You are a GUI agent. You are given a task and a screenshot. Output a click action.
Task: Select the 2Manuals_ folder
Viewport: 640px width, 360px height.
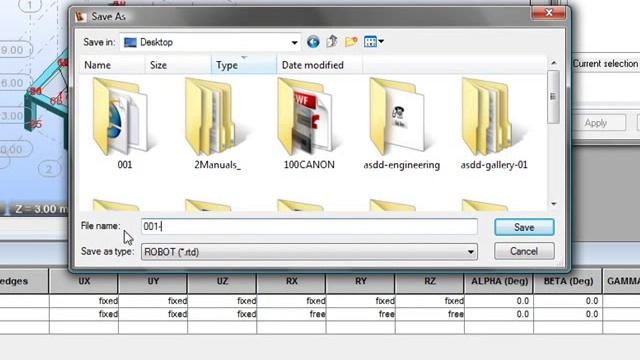[217, 124]
